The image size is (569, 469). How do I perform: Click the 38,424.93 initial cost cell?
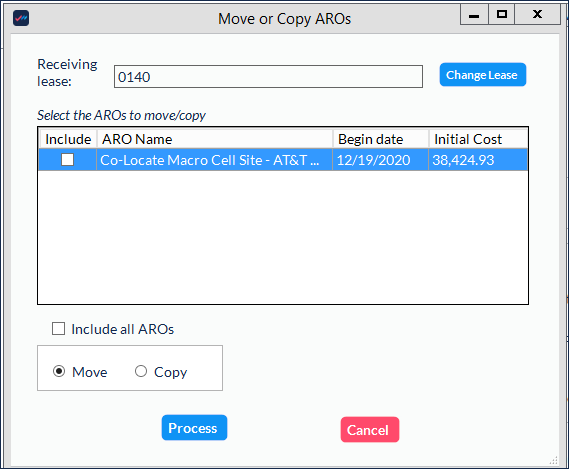[478, 160]
